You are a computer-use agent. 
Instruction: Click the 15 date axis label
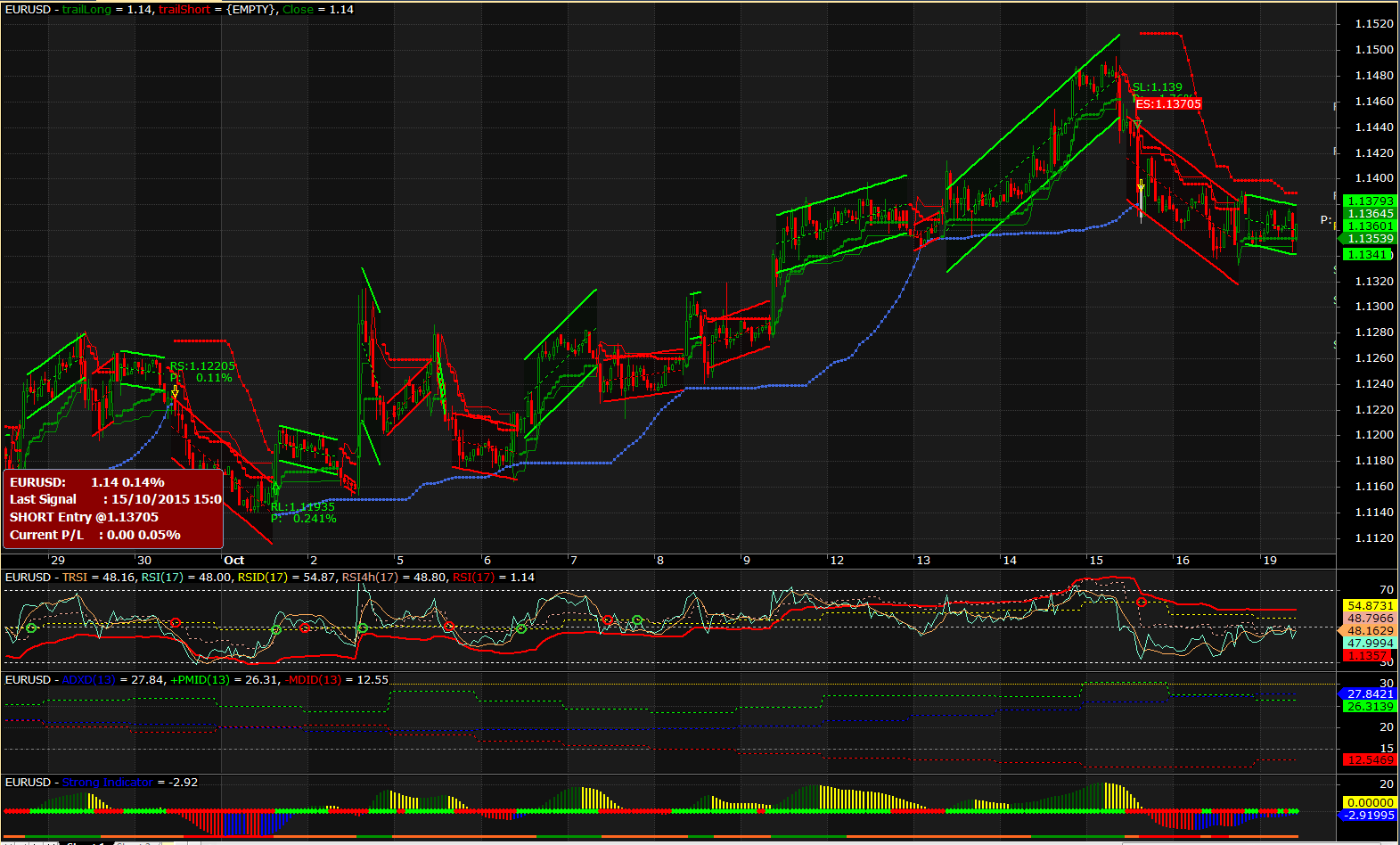[1096, 561]
